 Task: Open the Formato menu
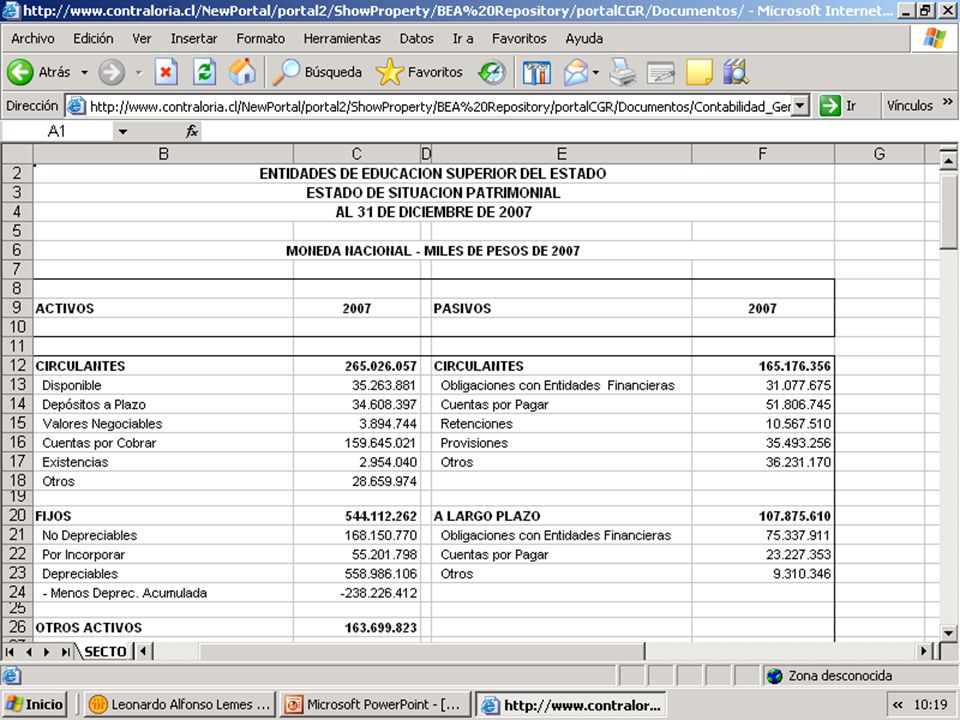261,39
